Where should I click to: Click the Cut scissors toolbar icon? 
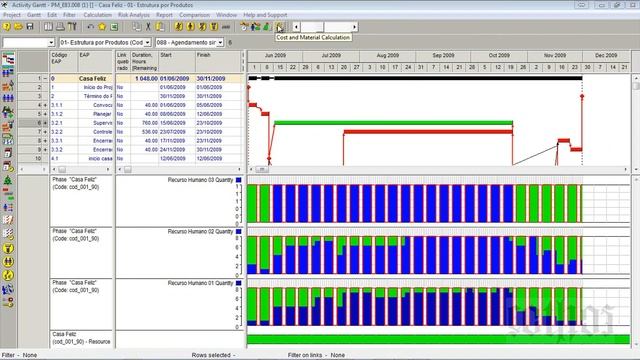tap(148, 27)
